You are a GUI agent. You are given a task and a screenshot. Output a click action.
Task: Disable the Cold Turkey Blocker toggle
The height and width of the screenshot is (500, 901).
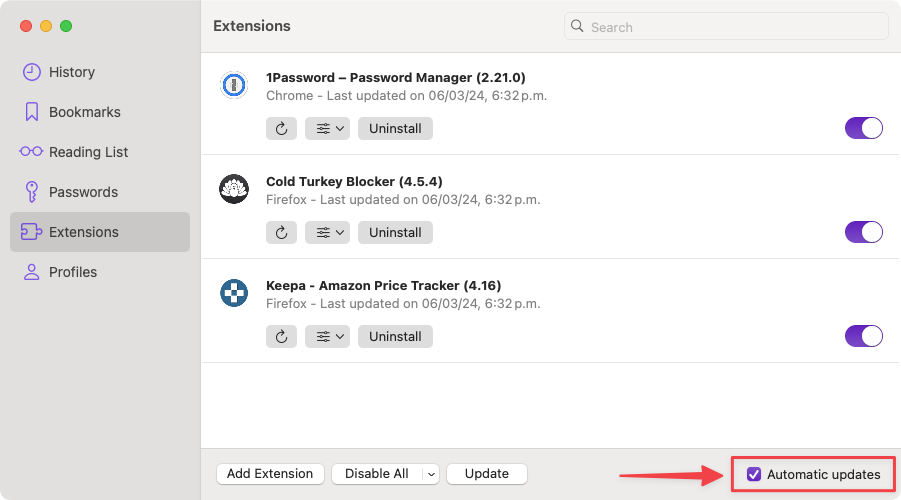tap(864, 232)
